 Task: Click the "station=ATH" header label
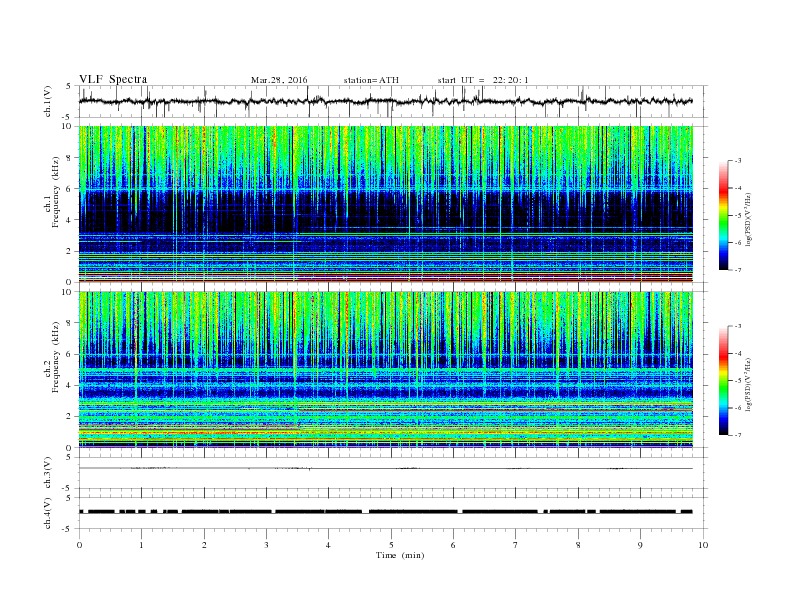click(371, 80)
